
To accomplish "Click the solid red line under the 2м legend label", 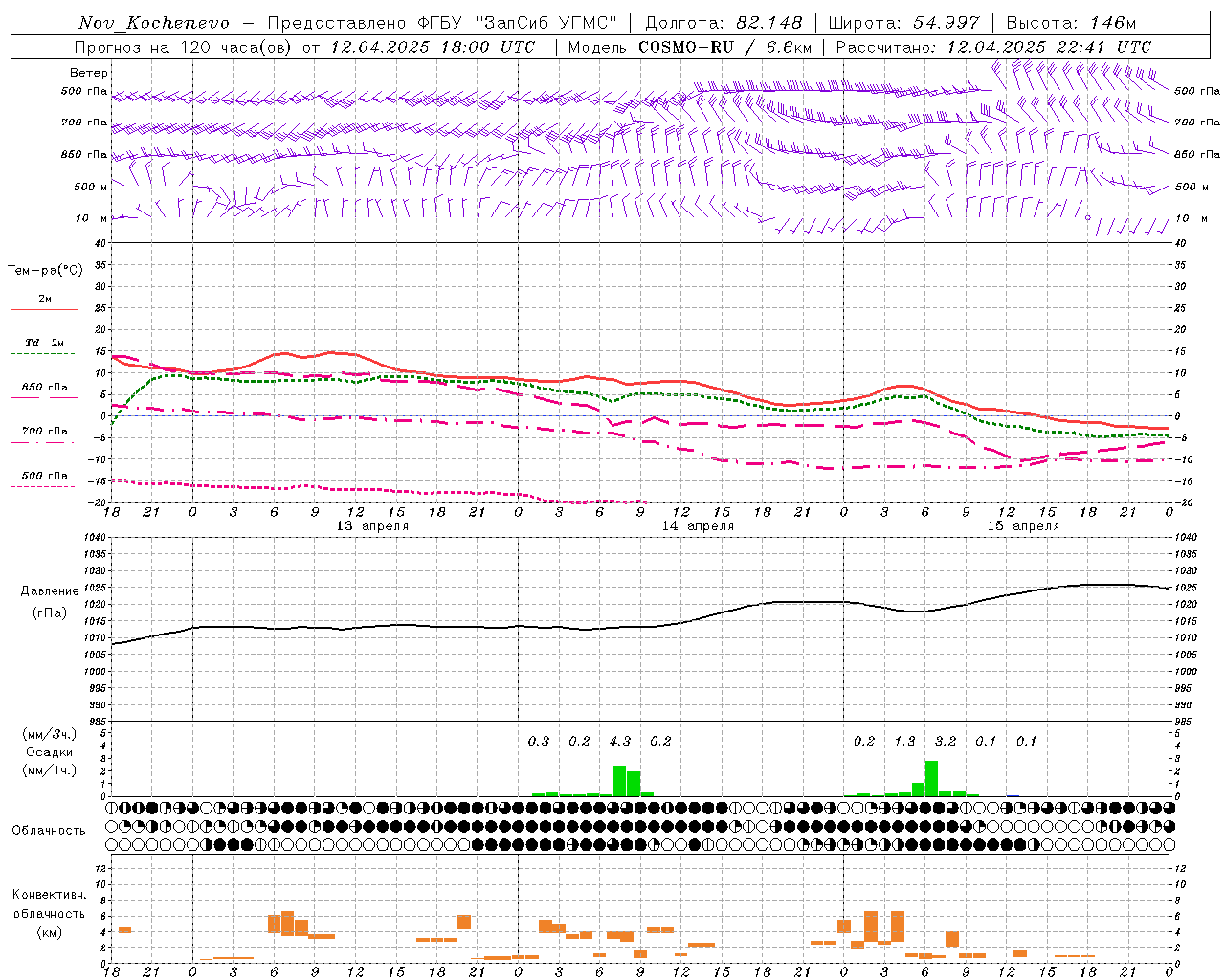I will click(44, 310).
